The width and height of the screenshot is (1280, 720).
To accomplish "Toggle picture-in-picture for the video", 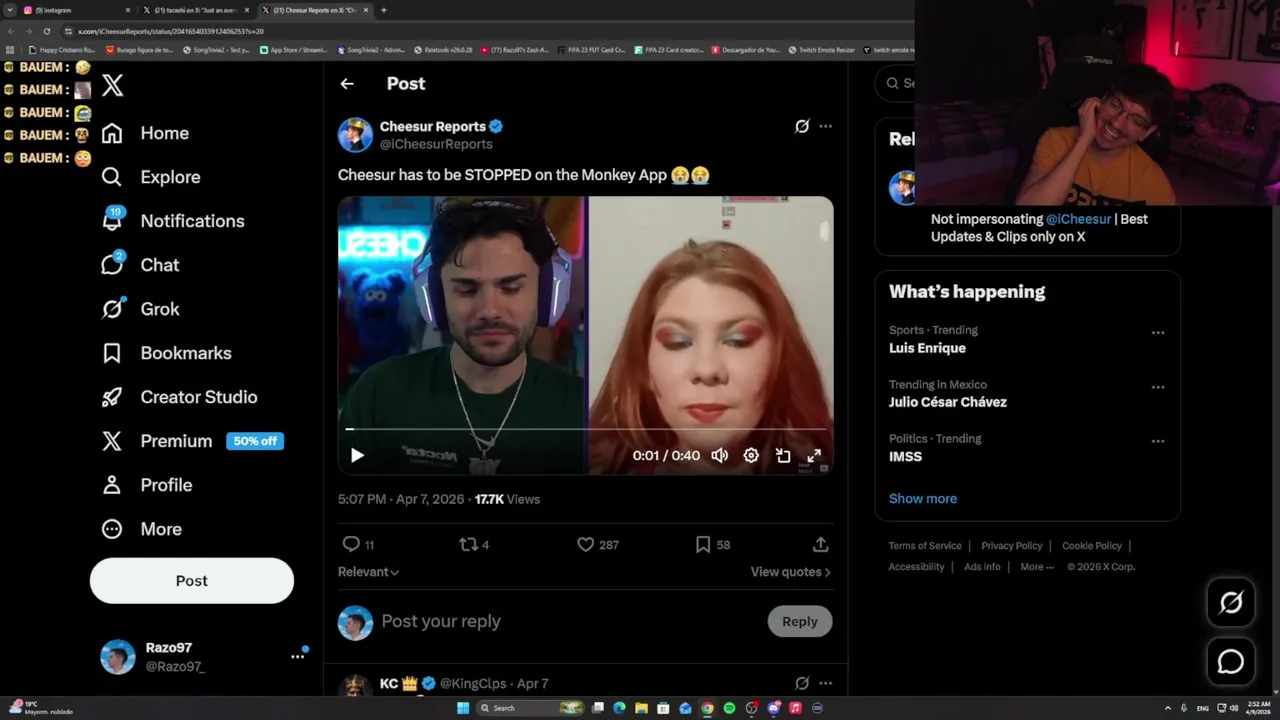I will point(783,456).
